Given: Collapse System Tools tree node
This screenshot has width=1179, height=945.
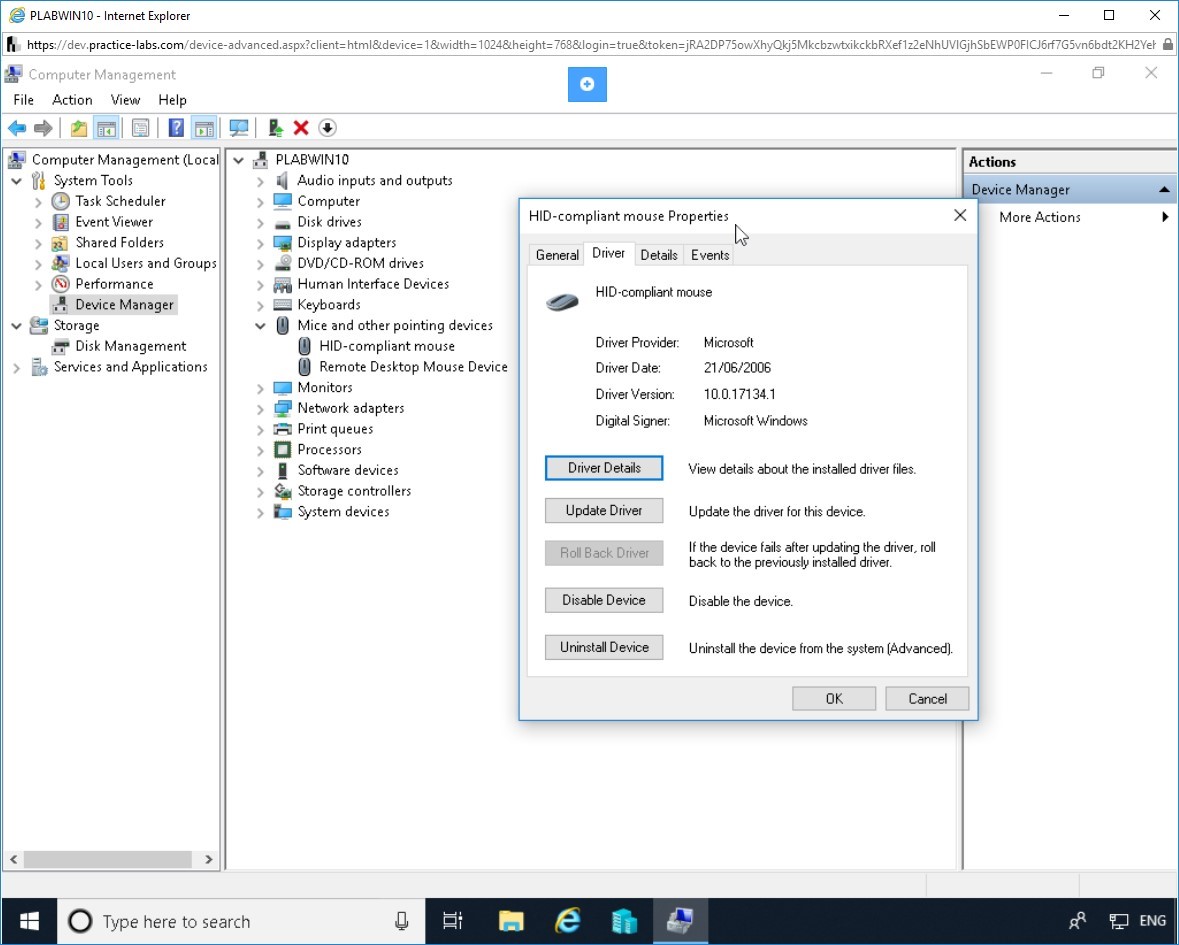Looking at the screenshot, I should [17, 180].
